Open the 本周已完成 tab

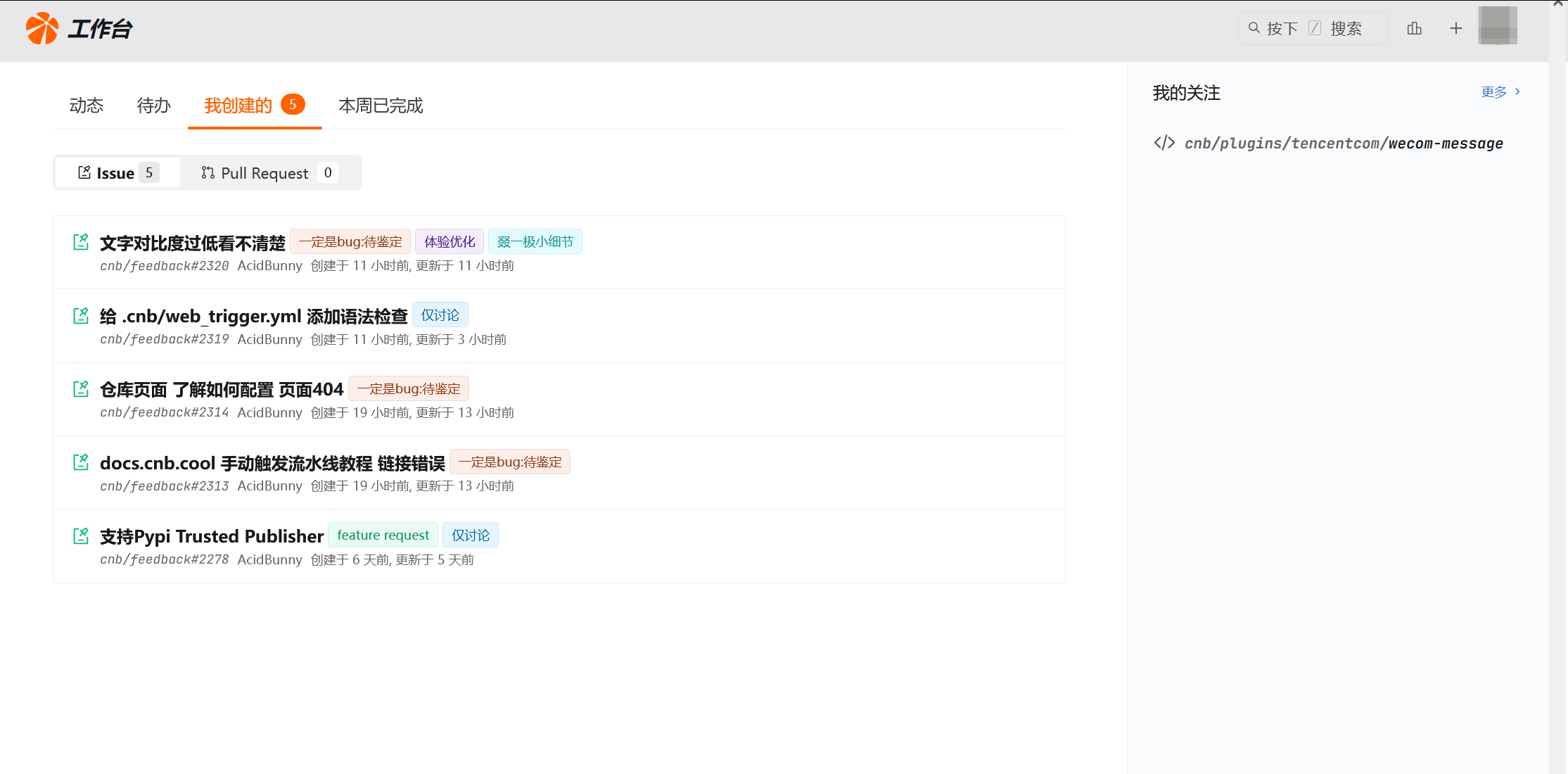(381, 106)
